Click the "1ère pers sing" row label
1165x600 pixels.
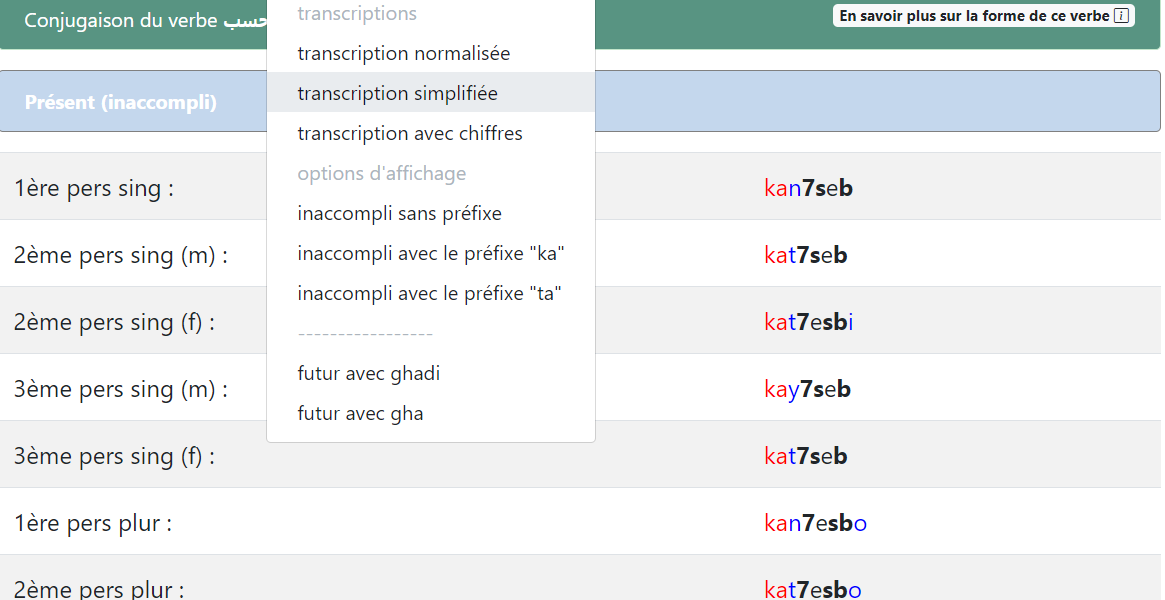tap(94, 188)
